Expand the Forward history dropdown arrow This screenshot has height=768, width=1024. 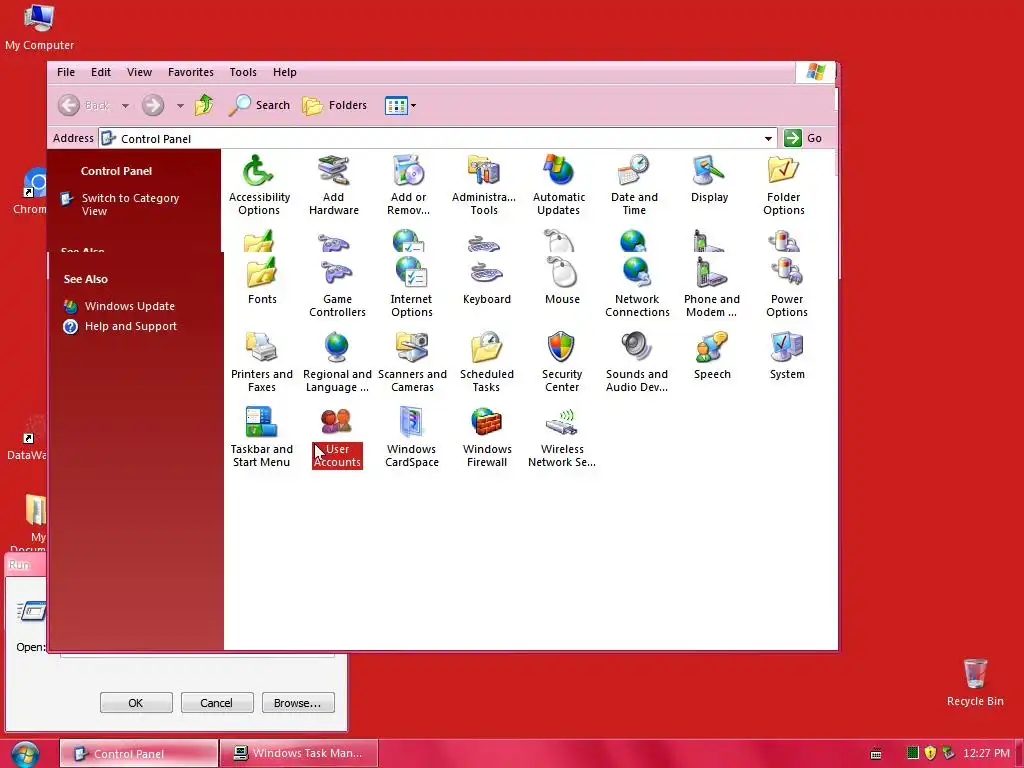180,105
